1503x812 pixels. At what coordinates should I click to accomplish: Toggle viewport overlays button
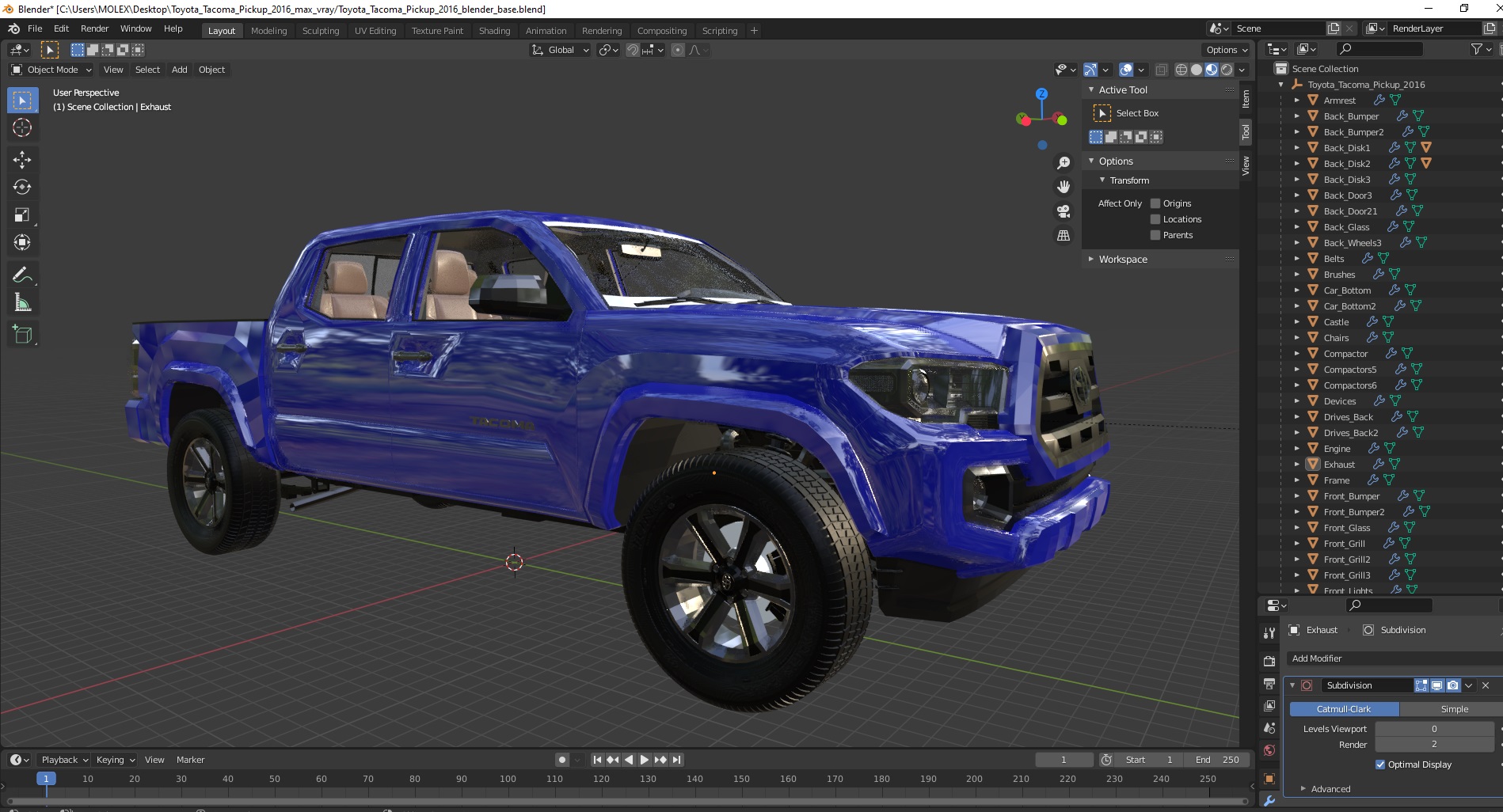click(x=1126, y=70)
